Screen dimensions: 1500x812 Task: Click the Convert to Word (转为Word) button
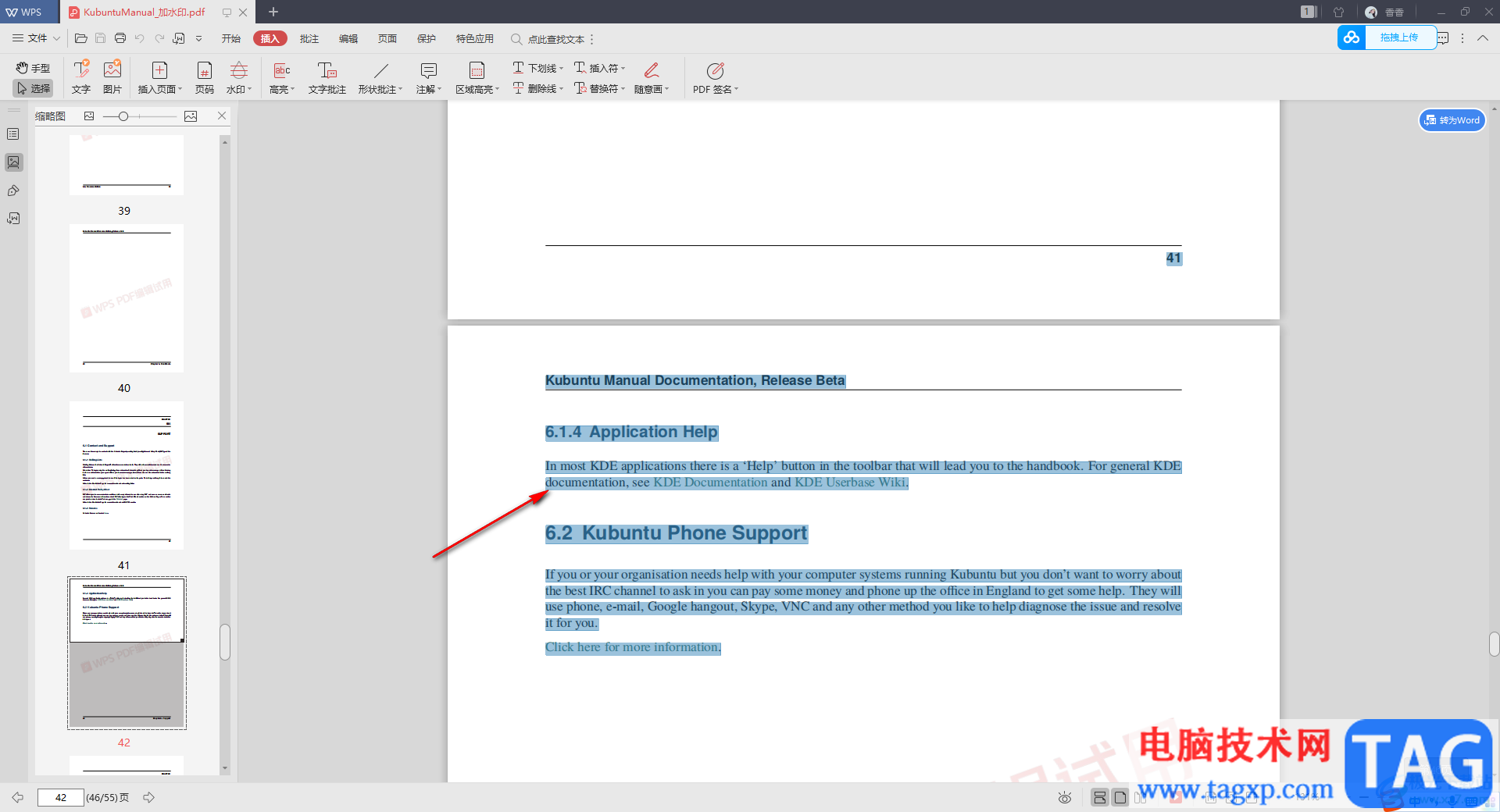tap(1452, 120)
